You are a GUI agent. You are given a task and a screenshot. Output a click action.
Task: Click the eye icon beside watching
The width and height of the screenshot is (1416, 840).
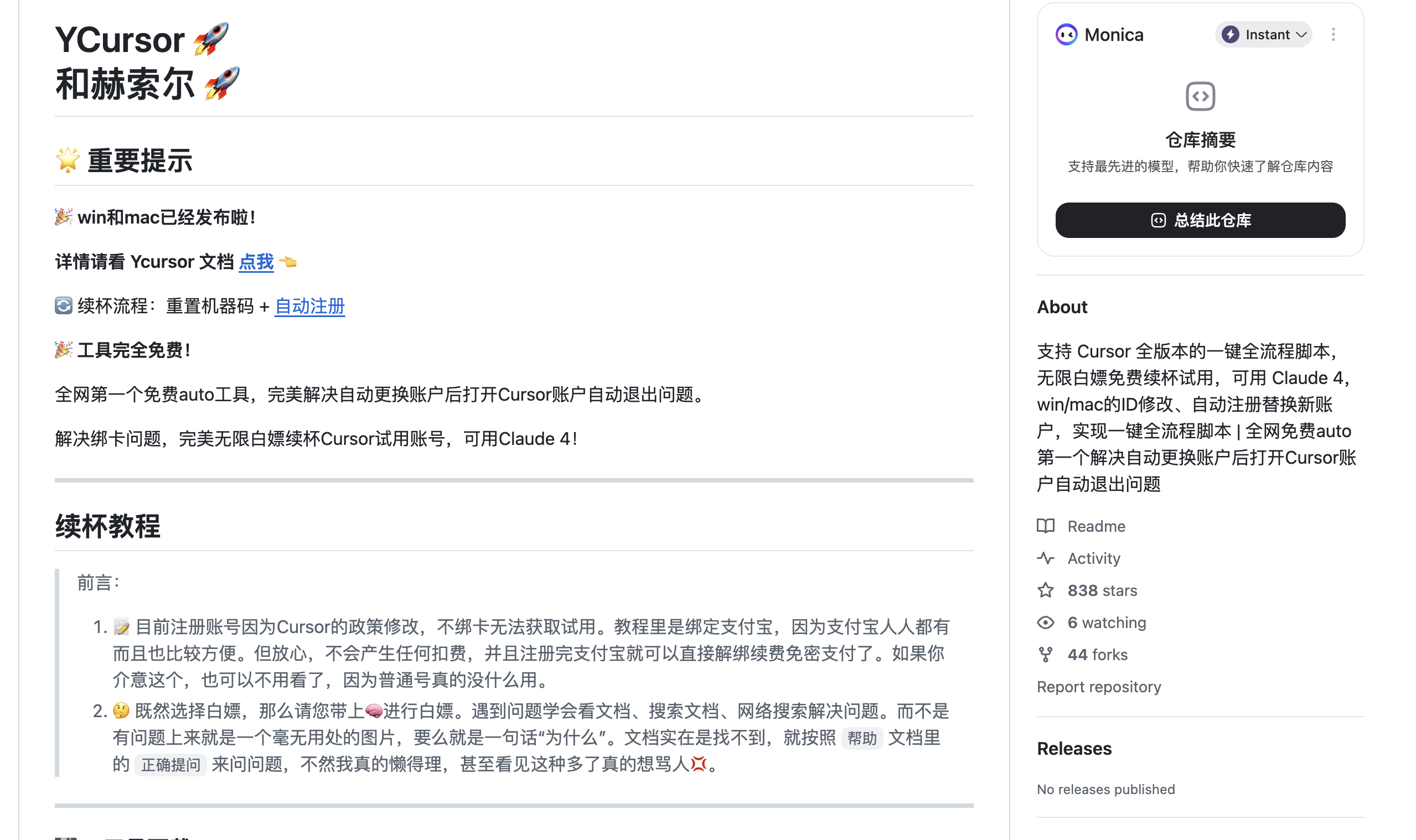1046,623
